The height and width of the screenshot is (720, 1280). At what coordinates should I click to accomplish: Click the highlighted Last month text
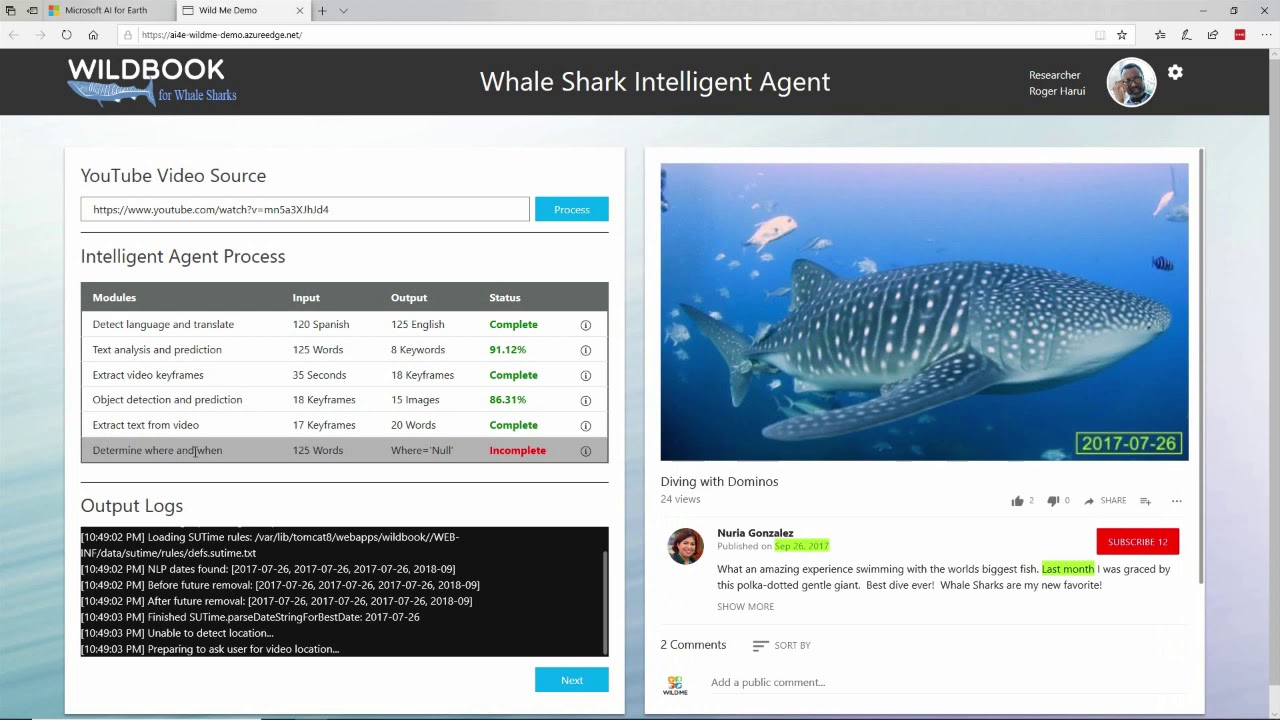1068,569
